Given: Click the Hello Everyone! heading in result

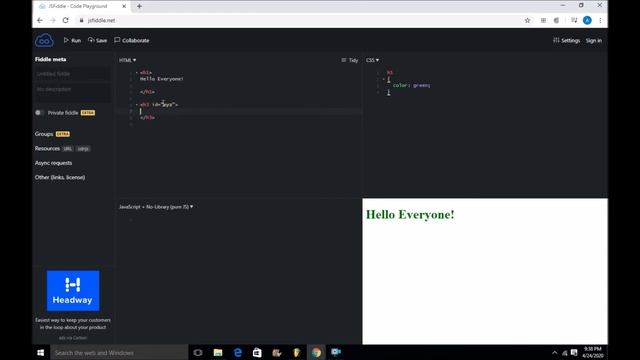Looking at the screenshot, I should 410,214.
